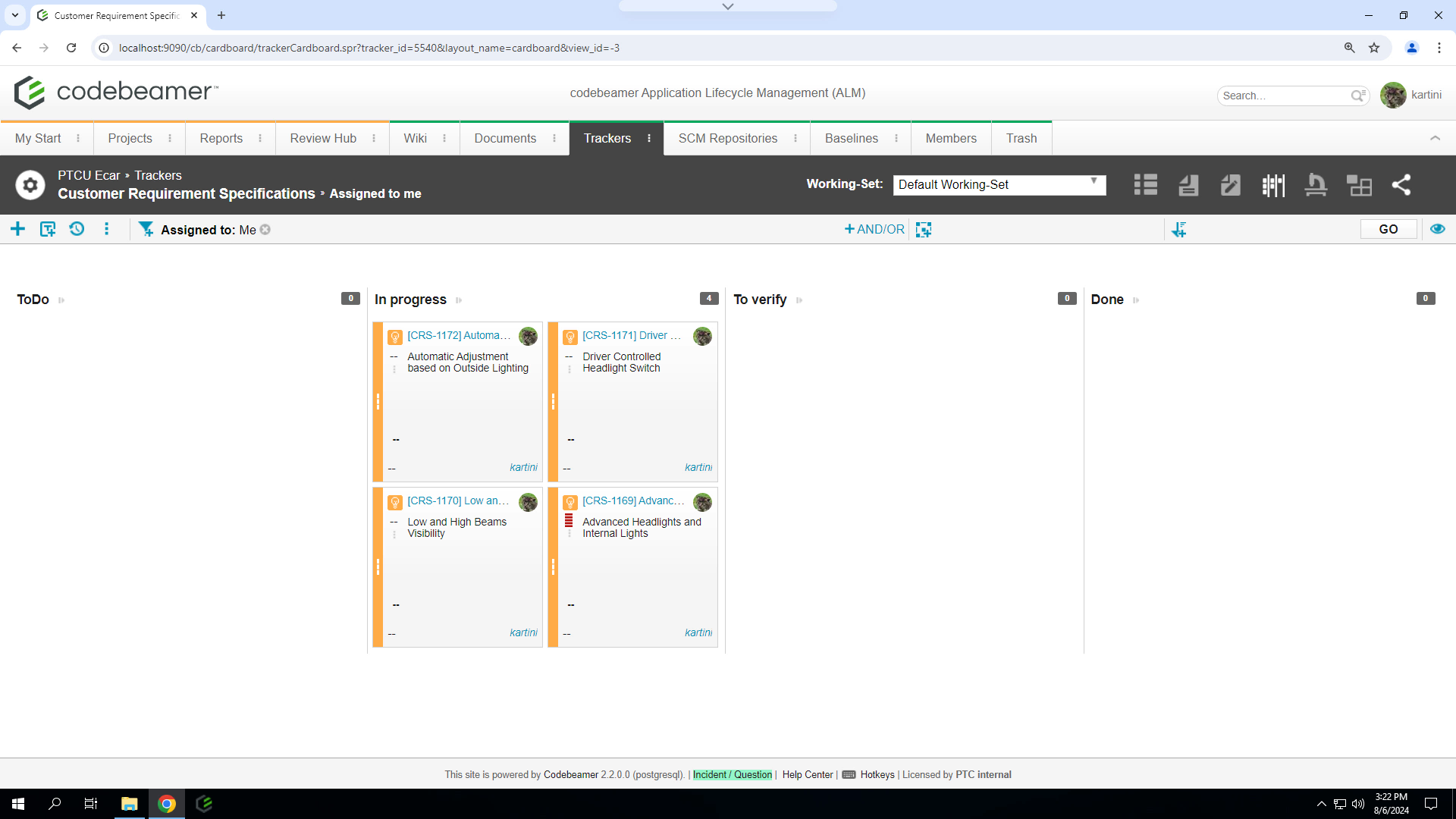Open File Explorer in the taskbar
The height and width of the screenshot is (819, 1456).
coord(130,804)
